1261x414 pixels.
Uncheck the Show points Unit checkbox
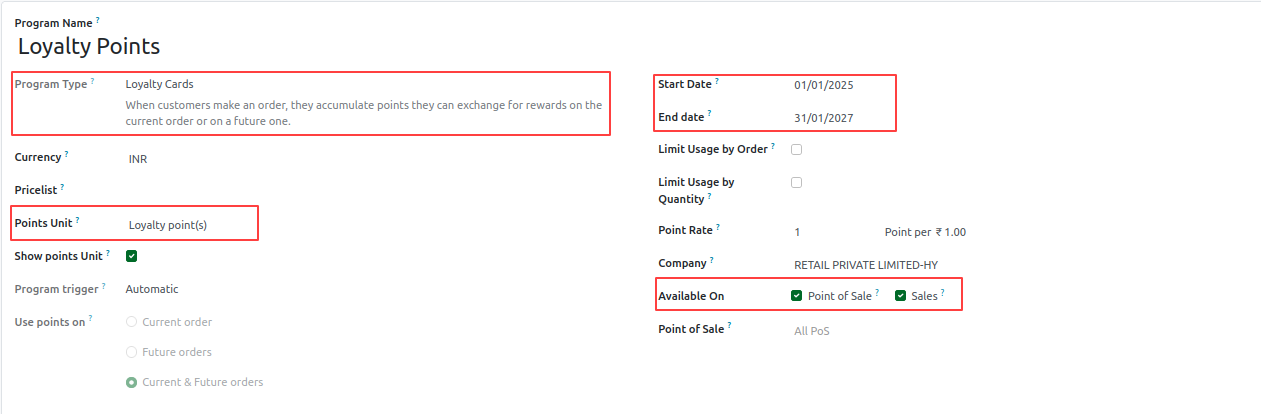pyautogui.click(x=131, y=256)
